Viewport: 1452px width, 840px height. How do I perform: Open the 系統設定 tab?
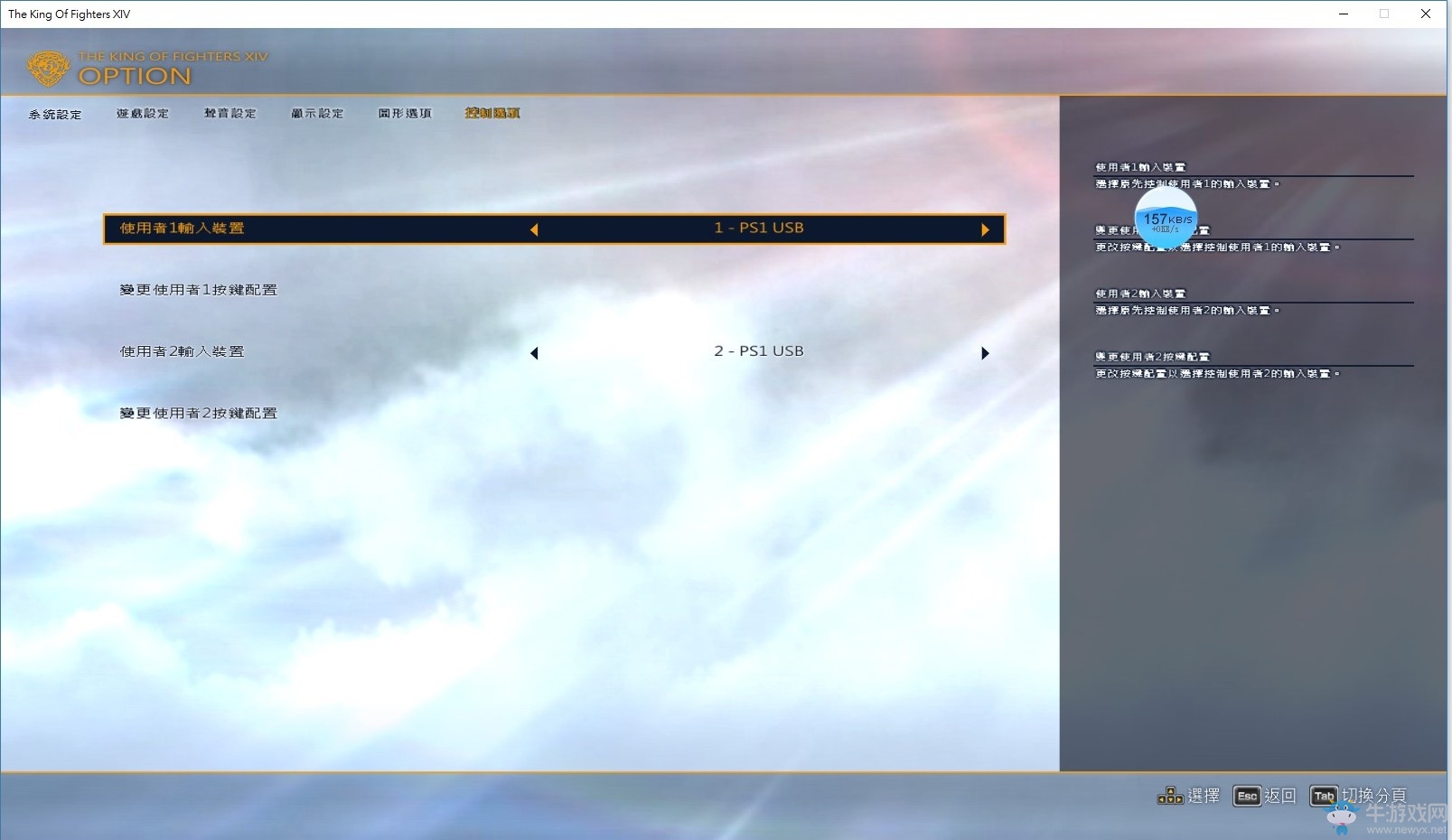tap(55, 114)
